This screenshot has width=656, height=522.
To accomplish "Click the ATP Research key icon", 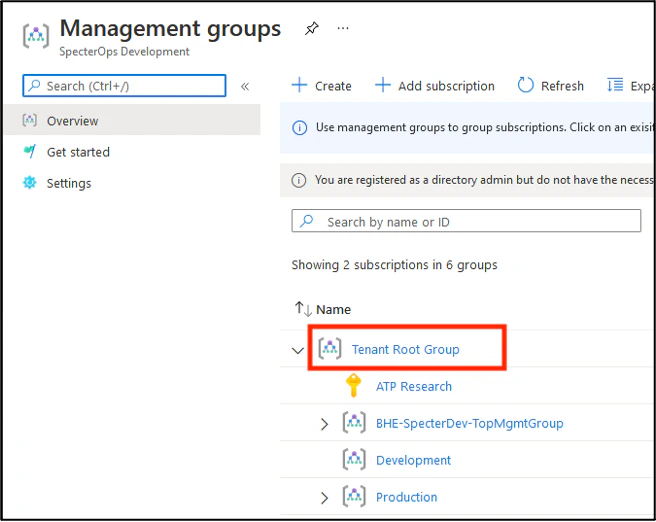I will [x=353, y=387].
